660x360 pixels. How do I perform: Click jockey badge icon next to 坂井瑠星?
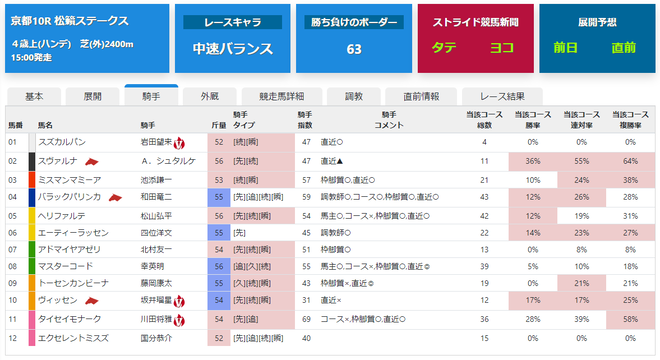coord(179,301)
